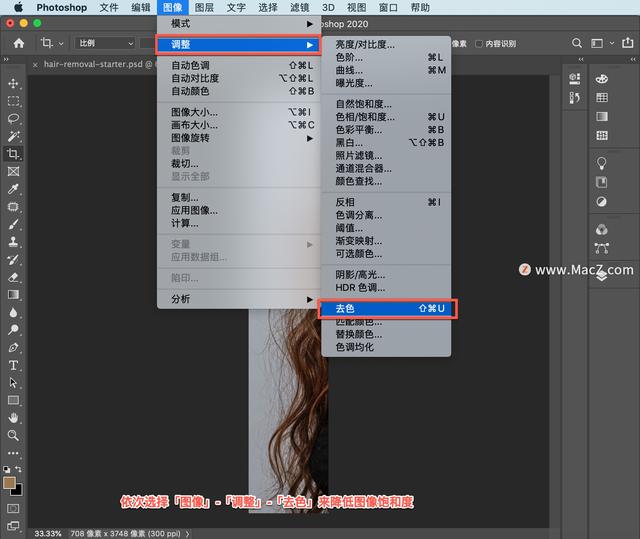Choose 自动色调 menu item
The image size is (640, 539).
(x=239, y=65)
